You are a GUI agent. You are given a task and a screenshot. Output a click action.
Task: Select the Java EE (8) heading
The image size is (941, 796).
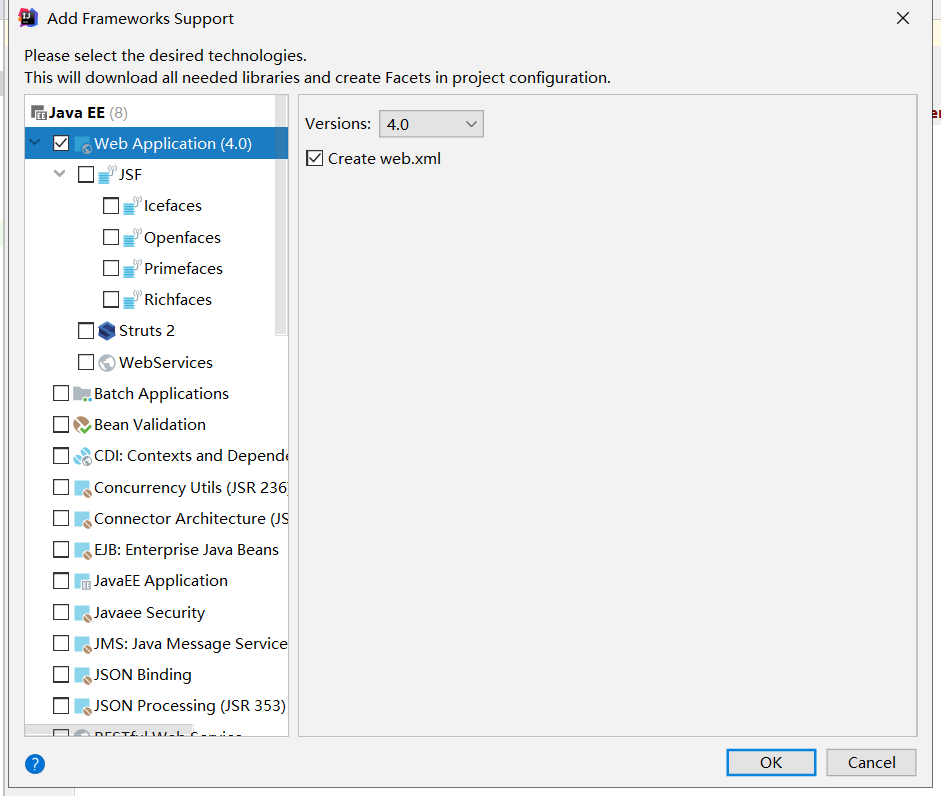pos(88,113)
